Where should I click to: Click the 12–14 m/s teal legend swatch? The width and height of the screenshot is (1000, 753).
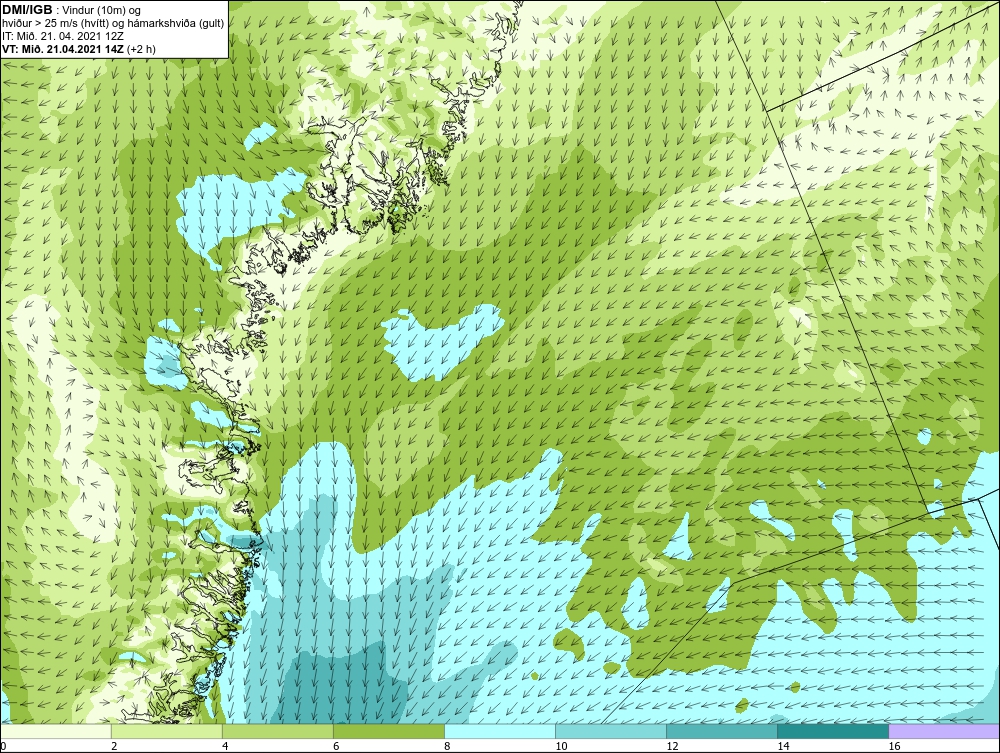pos(722,731)
